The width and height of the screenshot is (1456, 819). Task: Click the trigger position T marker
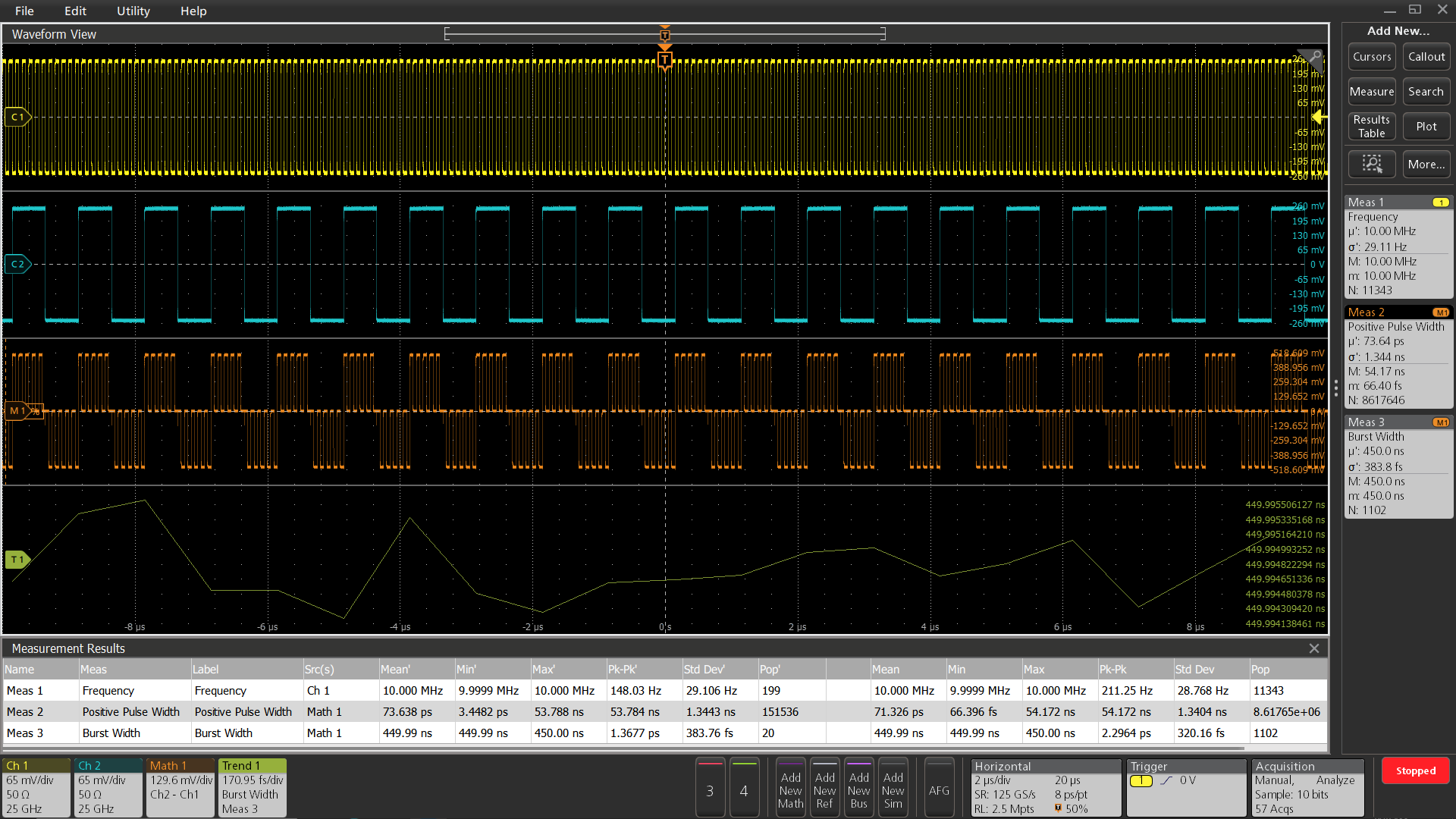click(665, 60)
